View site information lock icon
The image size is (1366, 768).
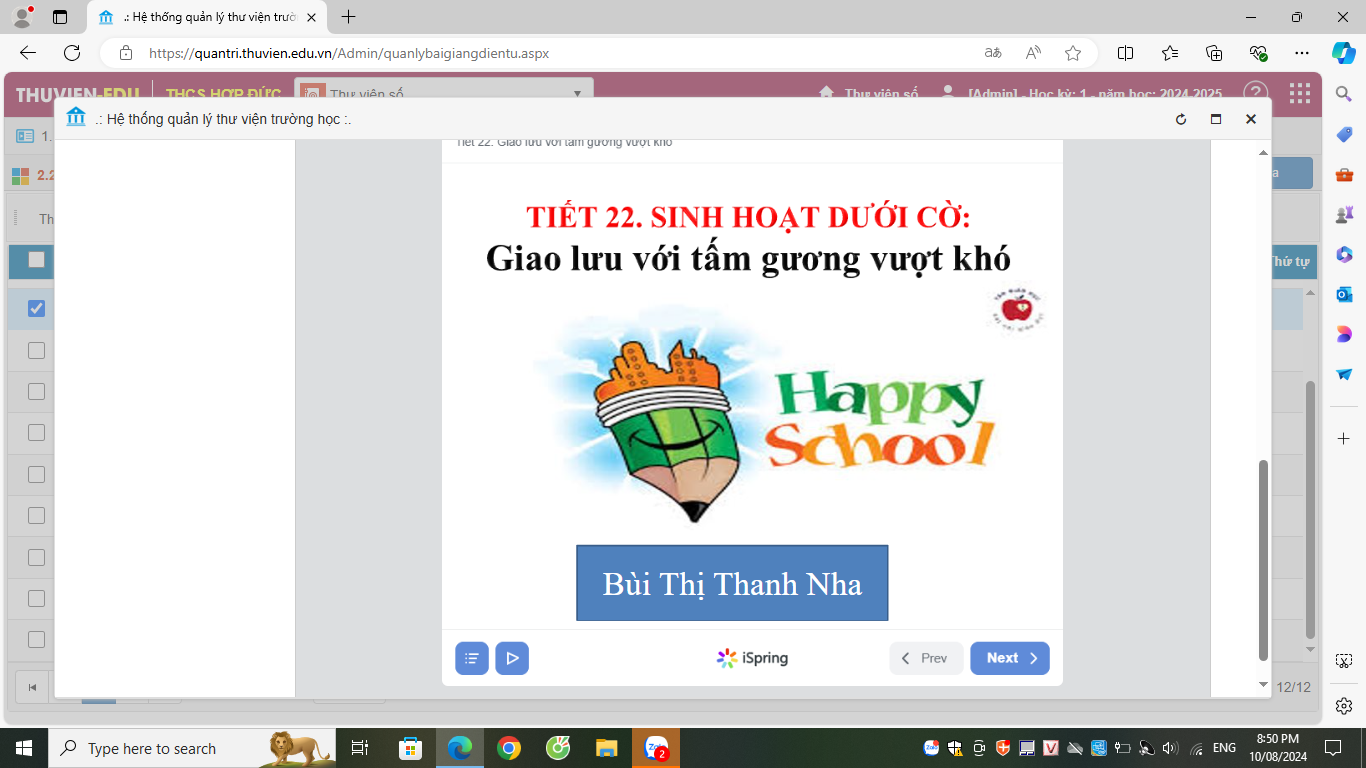[126, 53]
